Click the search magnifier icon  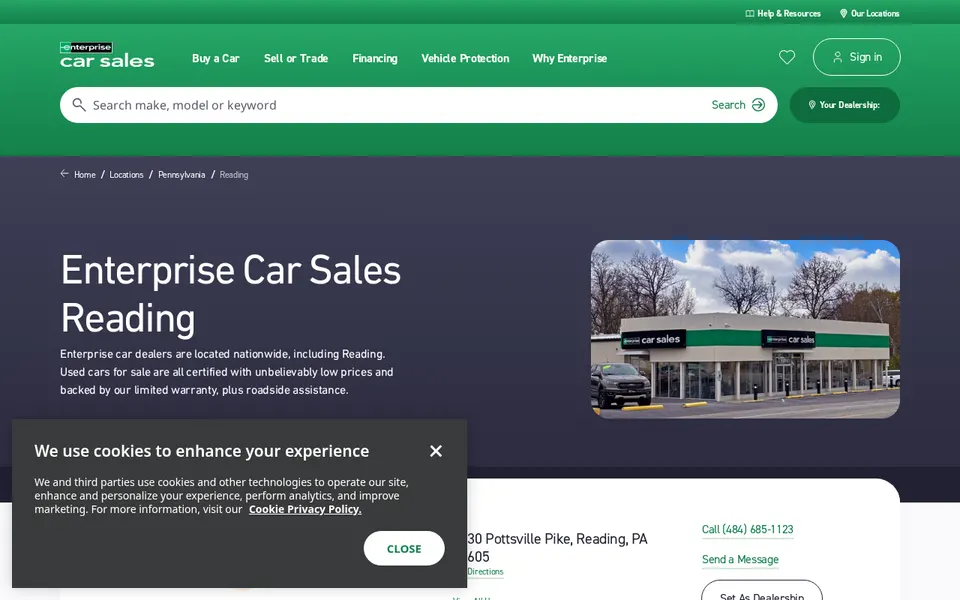click(79, 105)
